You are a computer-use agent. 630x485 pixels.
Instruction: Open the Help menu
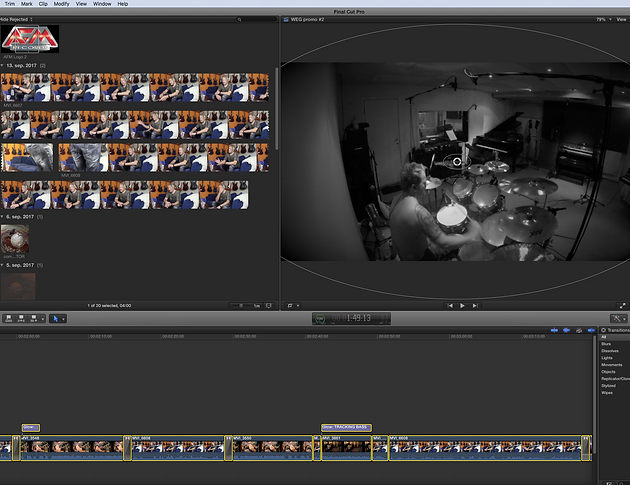pos(123,4)
